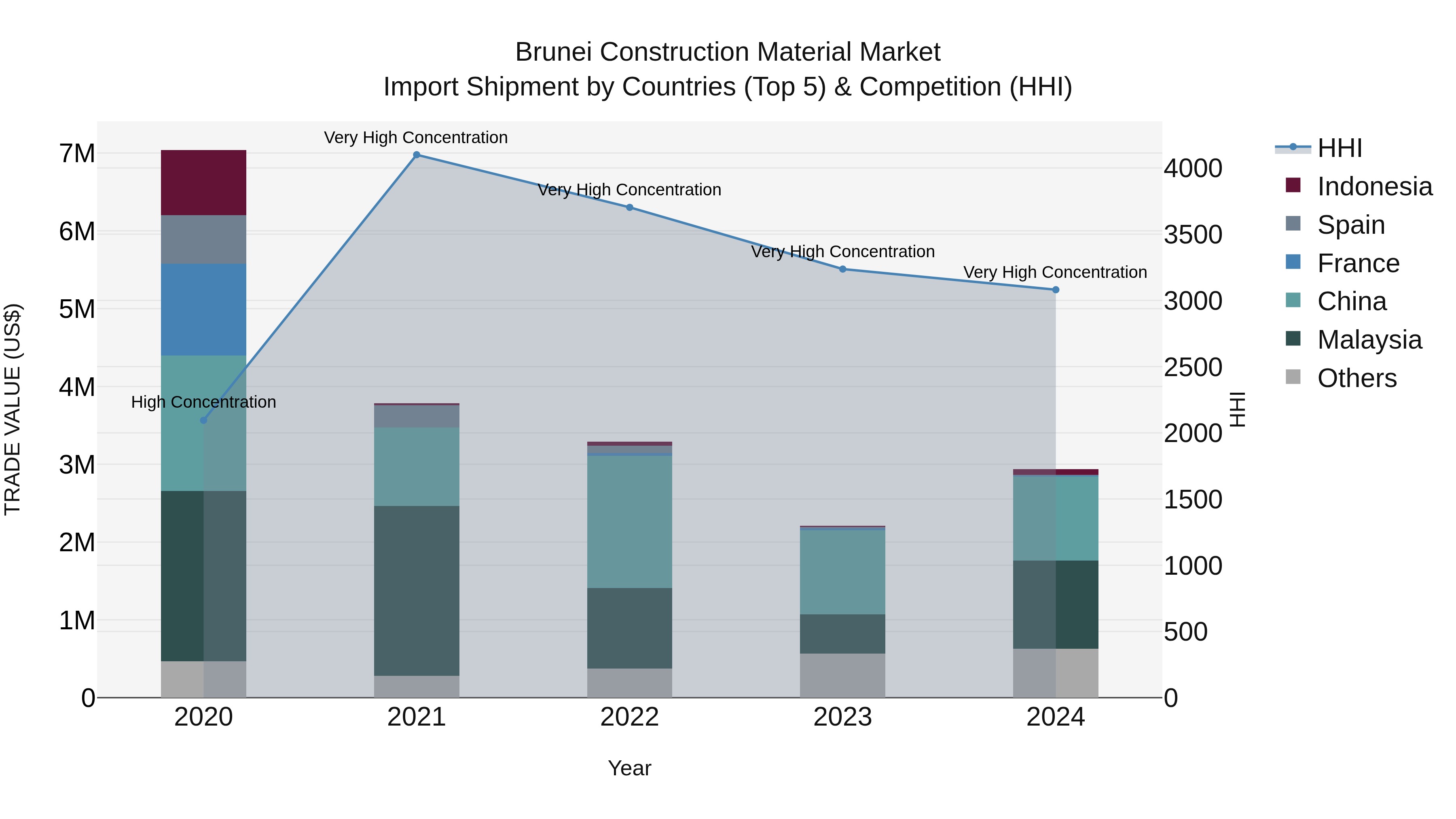
Task: Click the France segment of 2020 bar
Action: tap(203, 310)
